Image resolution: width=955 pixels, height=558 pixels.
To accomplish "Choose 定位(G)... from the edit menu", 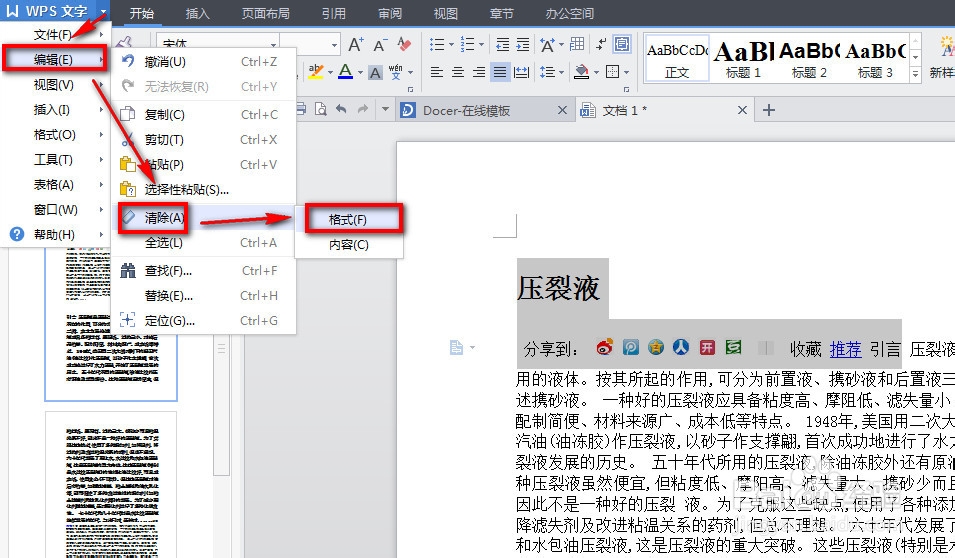I will click(203, 320).
